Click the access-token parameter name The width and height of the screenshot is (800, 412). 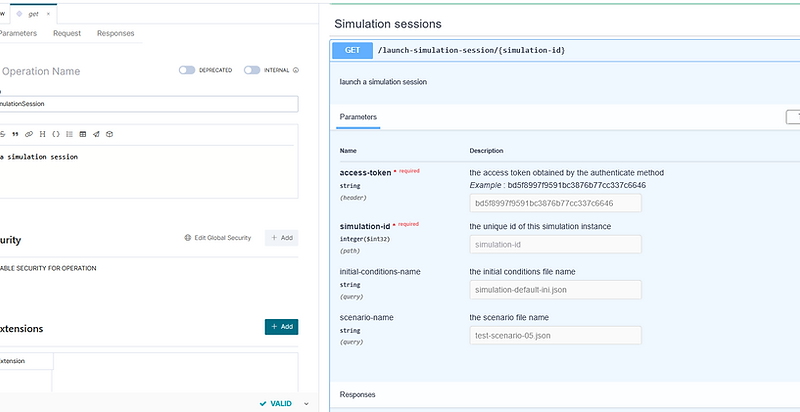pos(365,172)
